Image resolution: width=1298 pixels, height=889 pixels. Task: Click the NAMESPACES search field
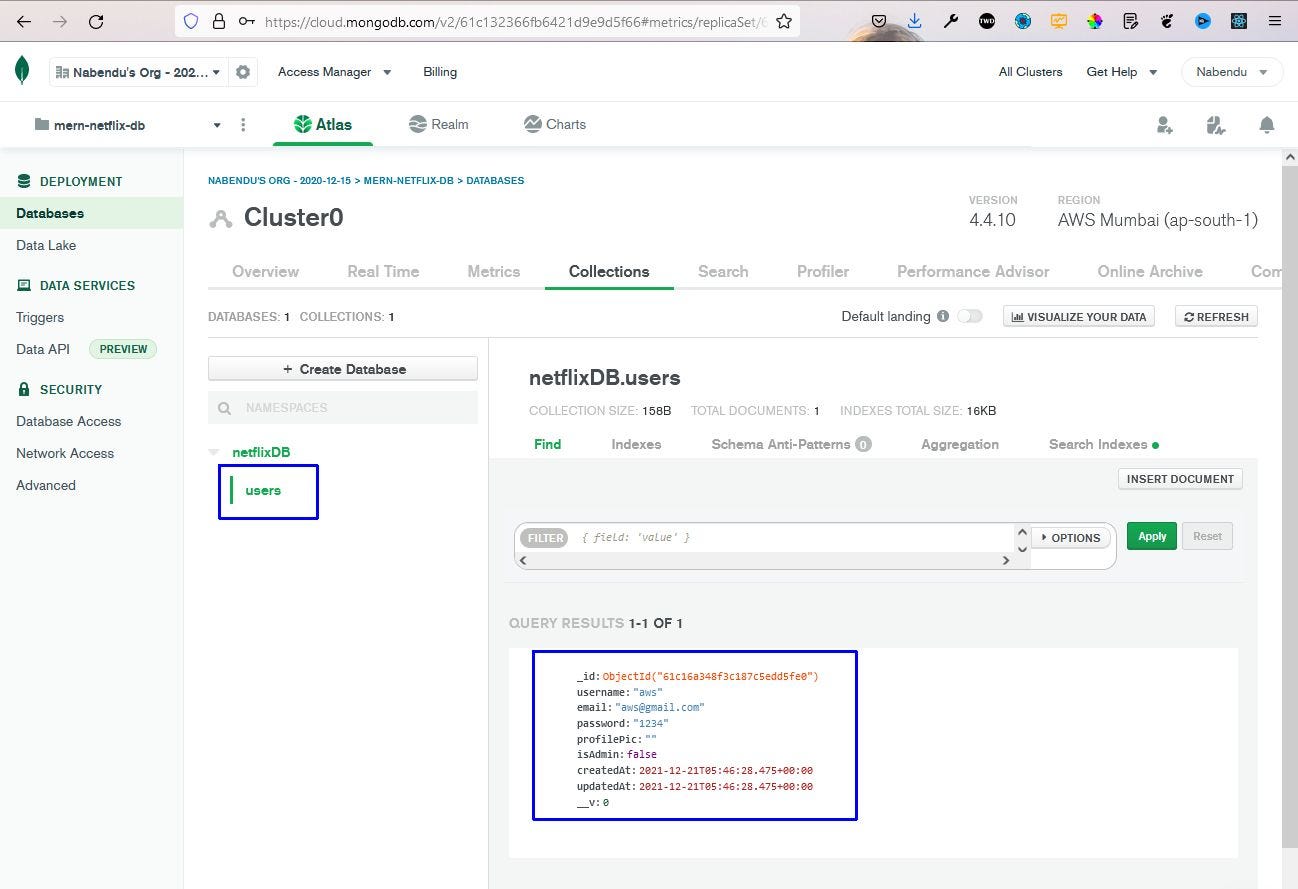point(343,408)
